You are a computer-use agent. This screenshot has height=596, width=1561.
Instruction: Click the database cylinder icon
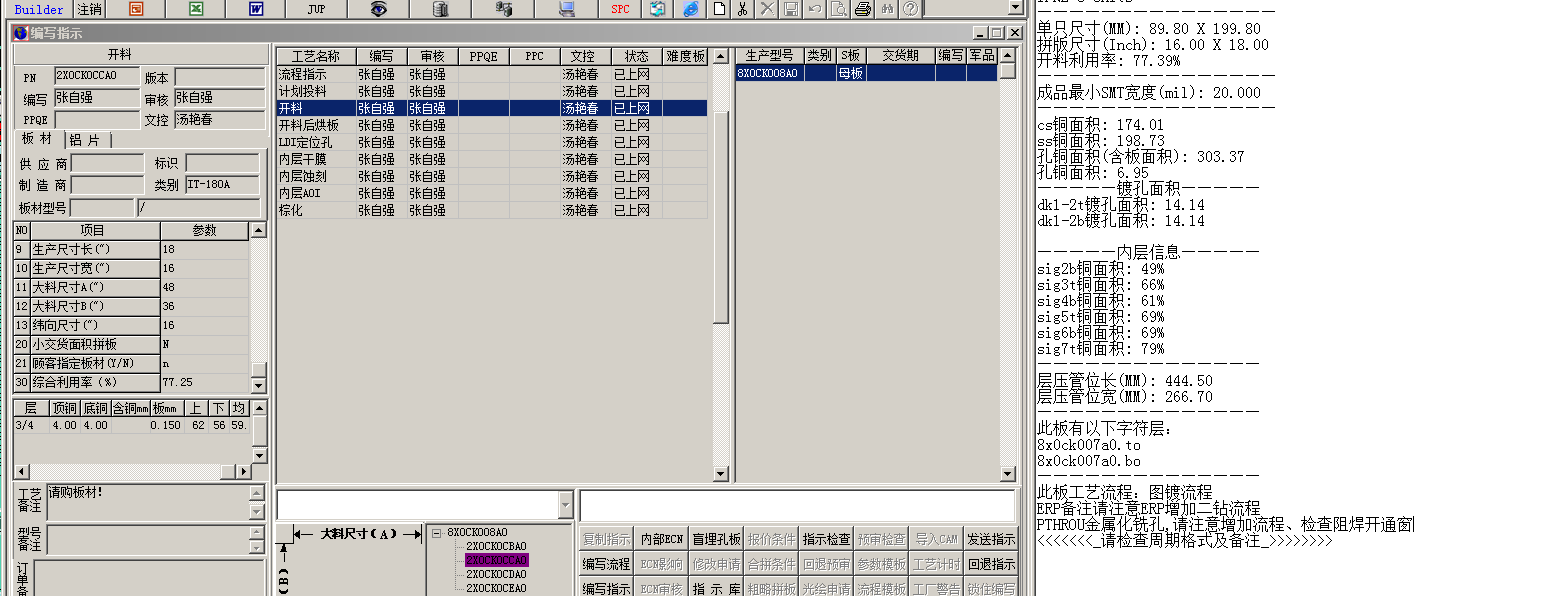(x=440, y=9)
